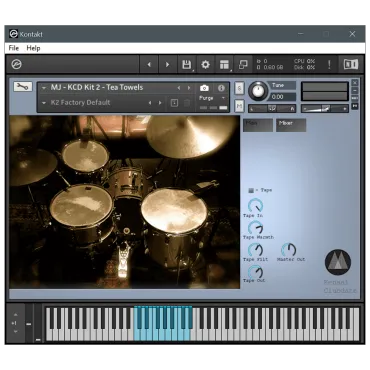The height and width of the screenshot is (370, 370).
Task: Open the options gear icon
Action: 205,65
